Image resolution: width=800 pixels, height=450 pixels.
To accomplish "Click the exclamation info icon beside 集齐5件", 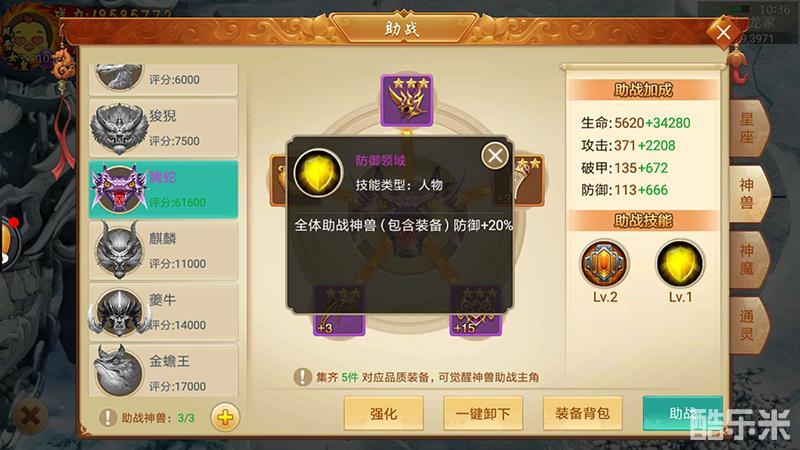I will click(x=303, y=378).
